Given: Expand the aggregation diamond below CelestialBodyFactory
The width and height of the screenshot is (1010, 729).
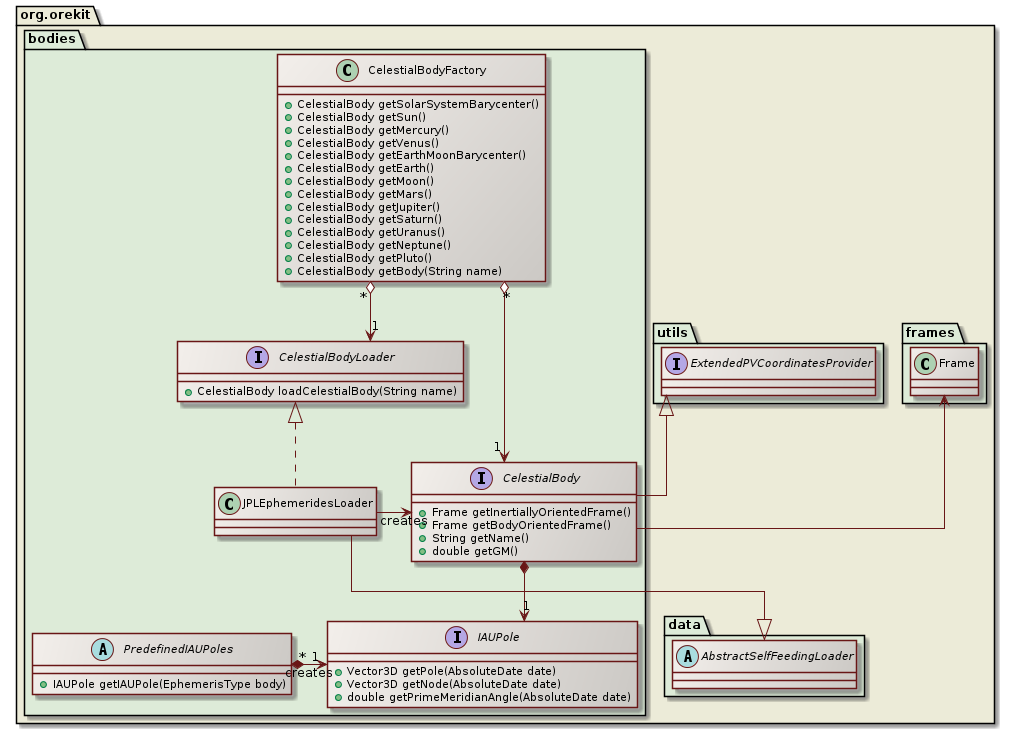Looking at the screenshot, I should (370, 288).
